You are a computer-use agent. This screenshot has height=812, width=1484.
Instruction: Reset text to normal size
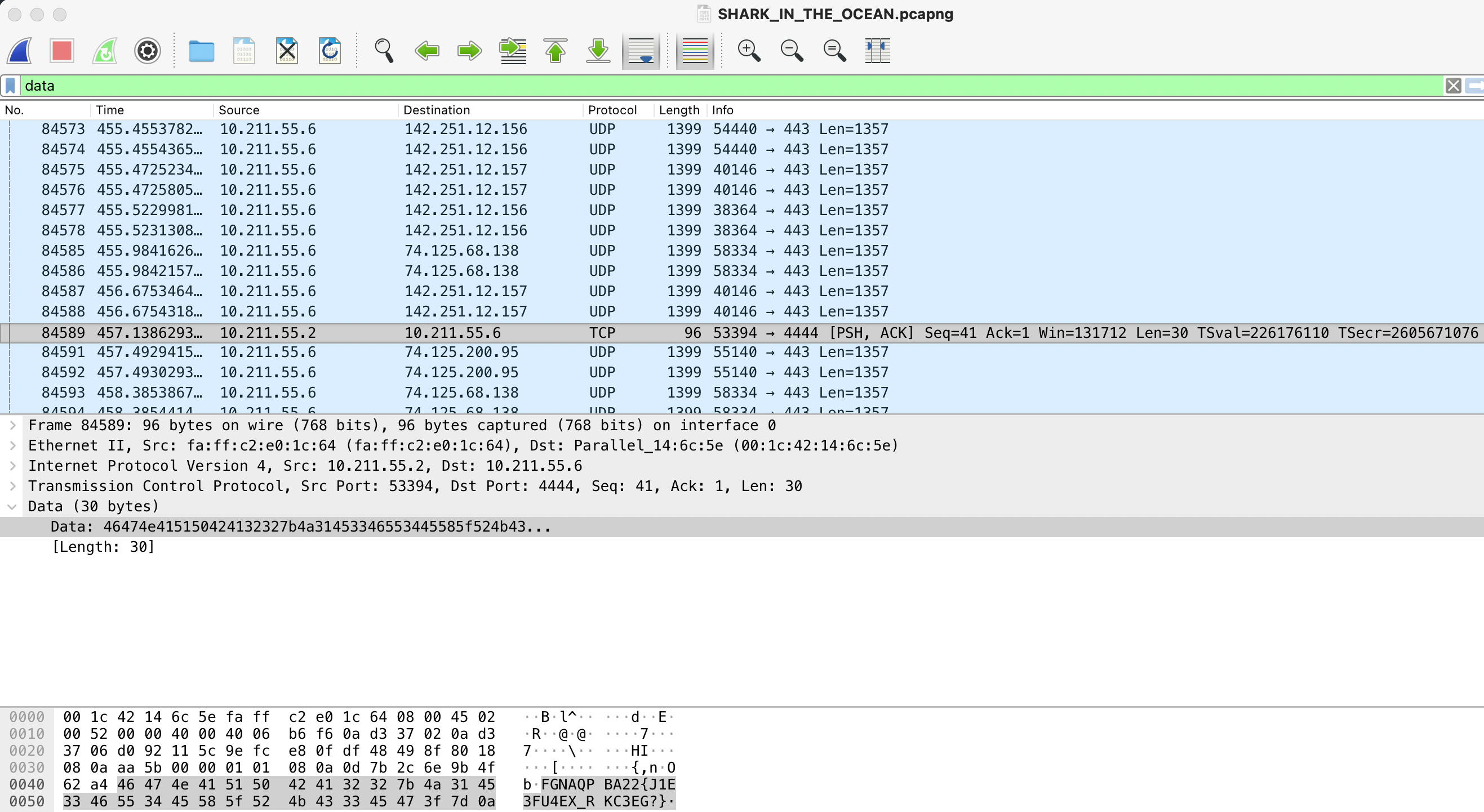click(834, 51)
